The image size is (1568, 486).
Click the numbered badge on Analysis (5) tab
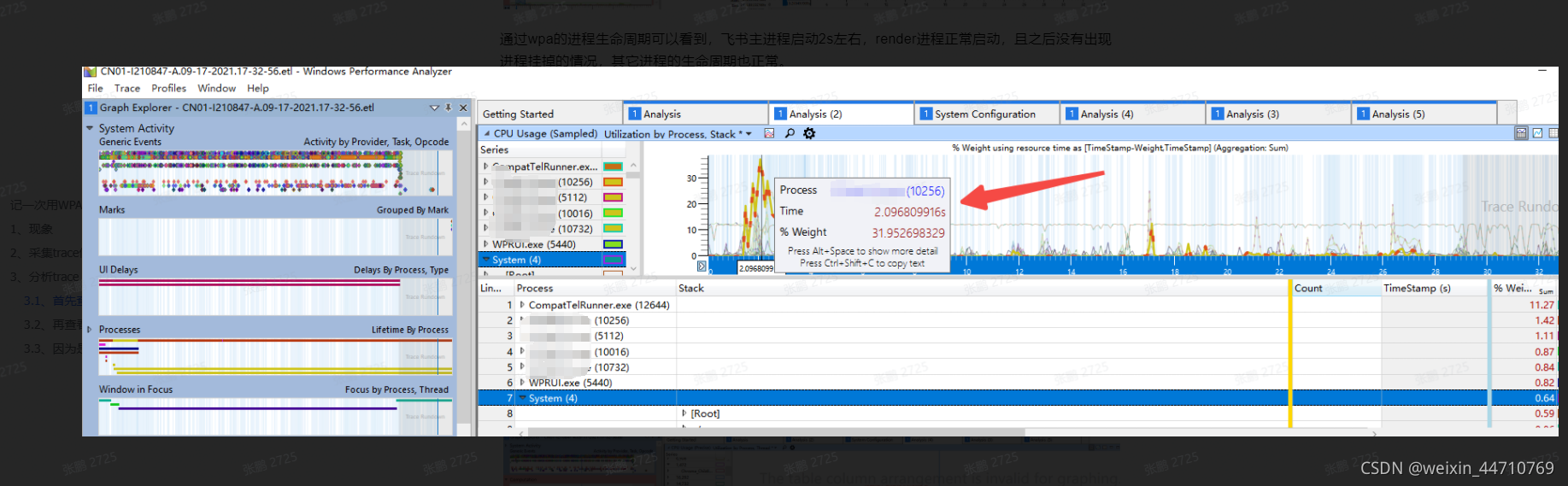(x=1363, y=114)
